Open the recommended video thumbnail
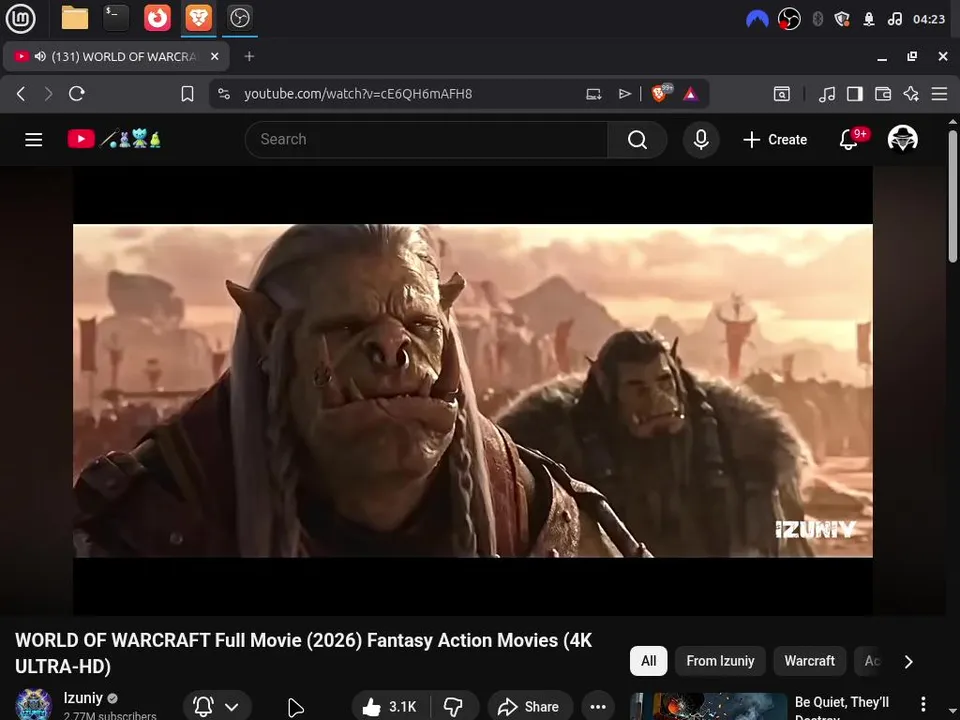The height and width of the screenshot is (720, 960). 708,707
